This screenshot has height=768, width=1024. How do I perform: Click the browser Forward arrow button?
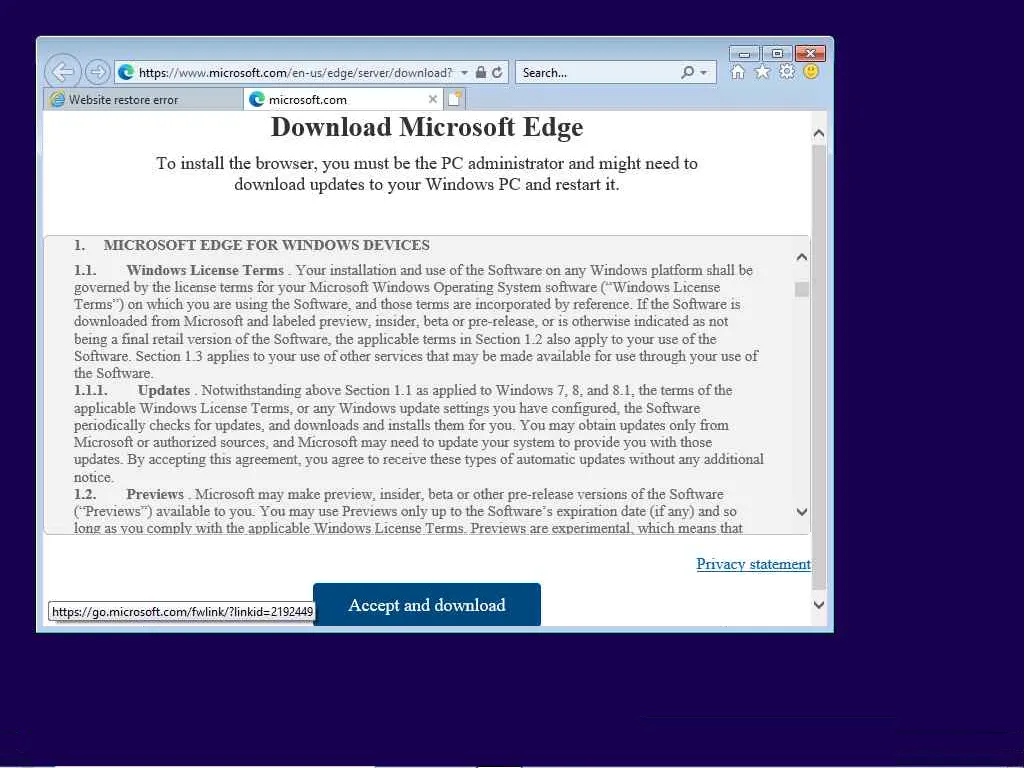(97, 72)
